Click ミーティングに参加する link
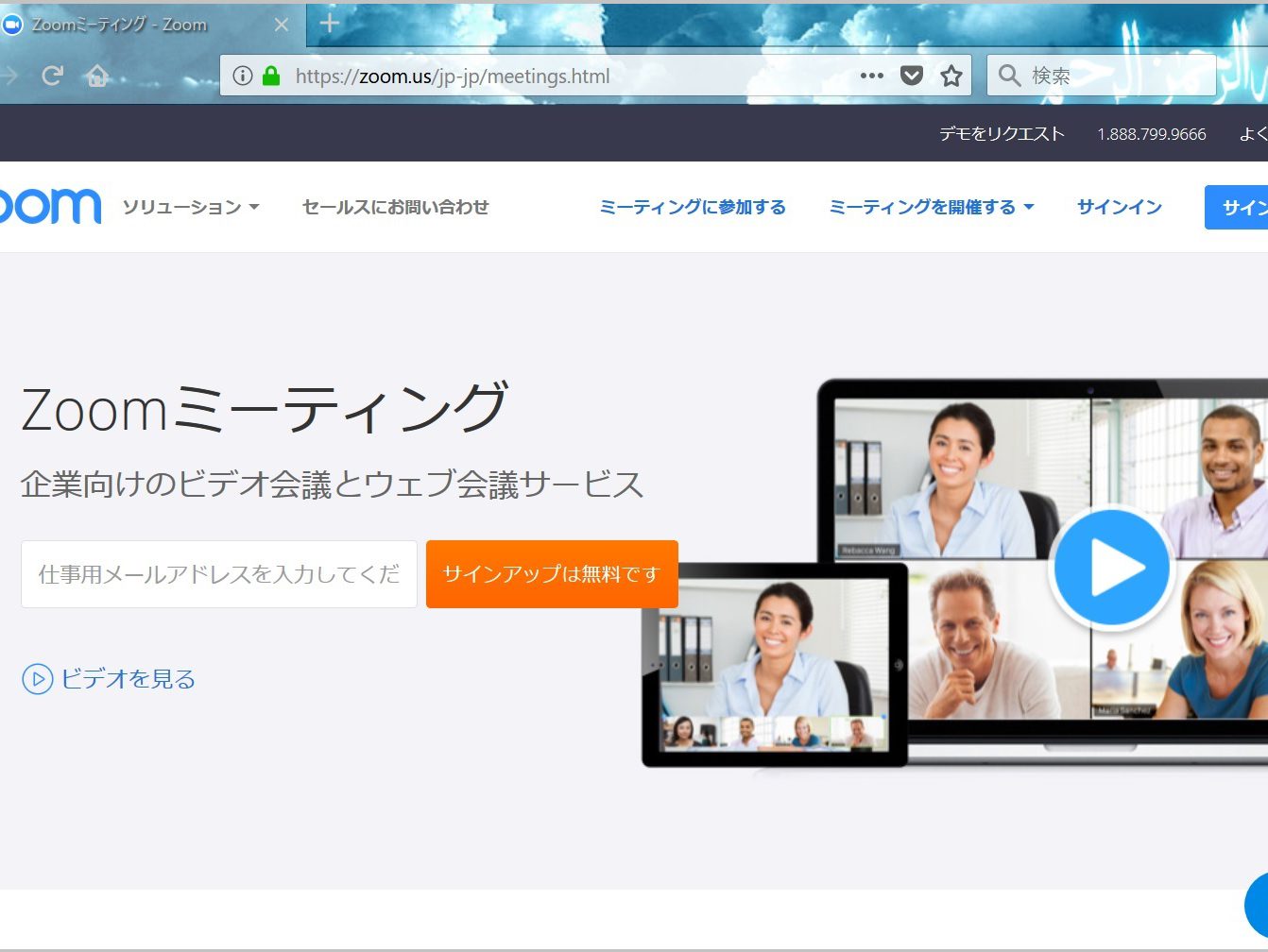 [x=693, y=207]
